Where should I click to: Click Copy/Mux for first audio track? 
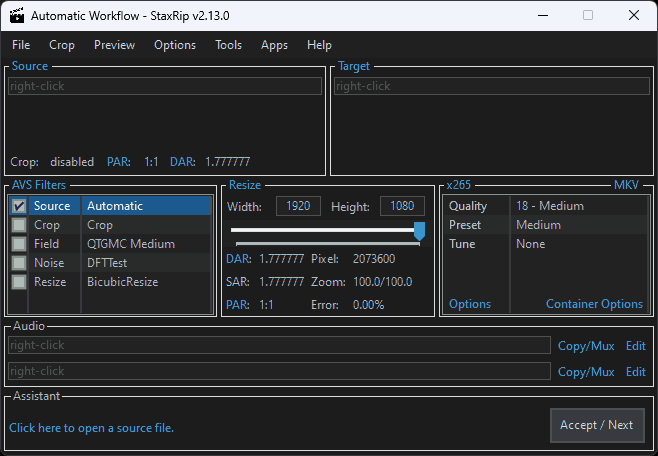[x=586, y=346]
